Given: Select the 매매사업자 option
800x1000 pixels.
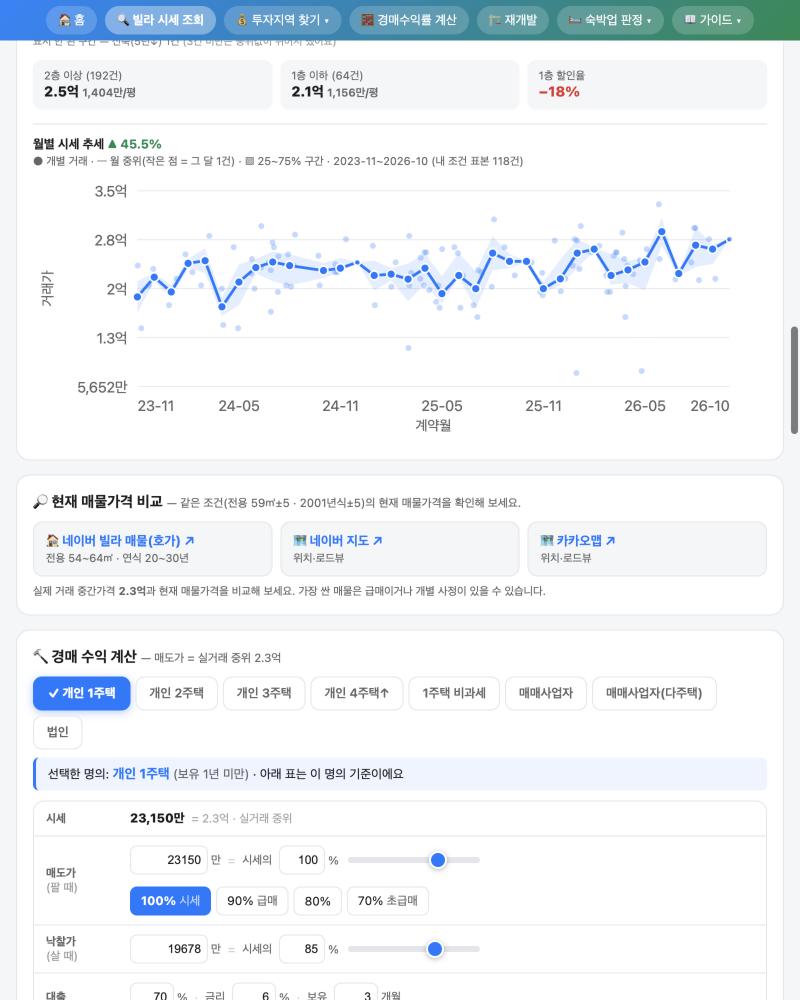Looking at the screenshot, I should coord(546,693).
